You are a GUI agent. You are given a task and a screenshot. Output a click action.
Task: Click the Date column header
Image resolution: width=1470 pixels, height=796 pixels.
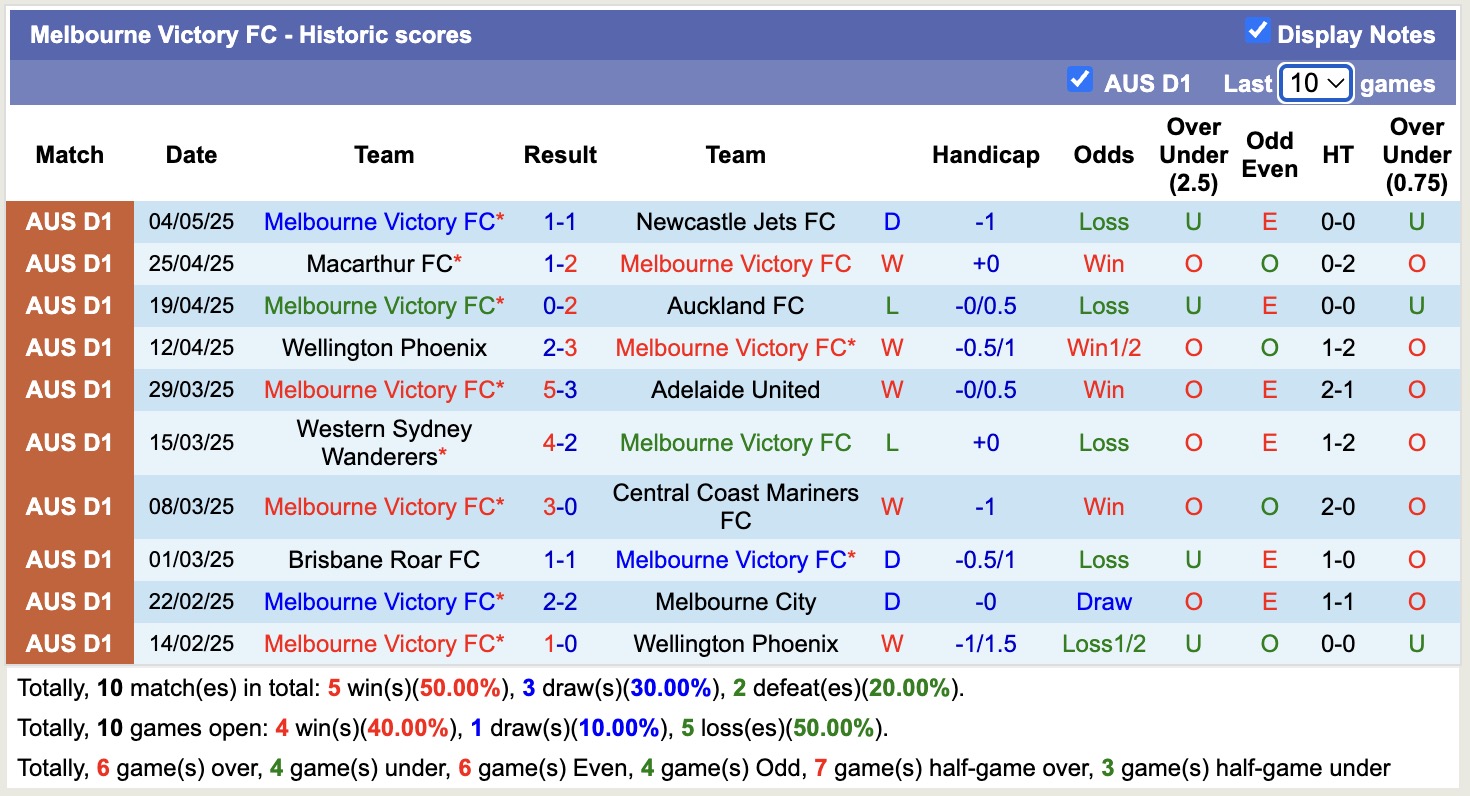point(190,155)
